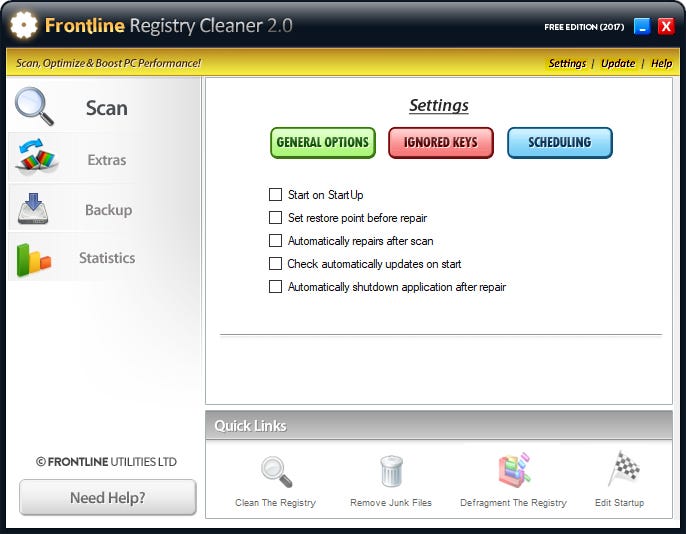This screenshot has height=534, width=686.
Task: Click the Settings page heading
Action: point(439,105)
